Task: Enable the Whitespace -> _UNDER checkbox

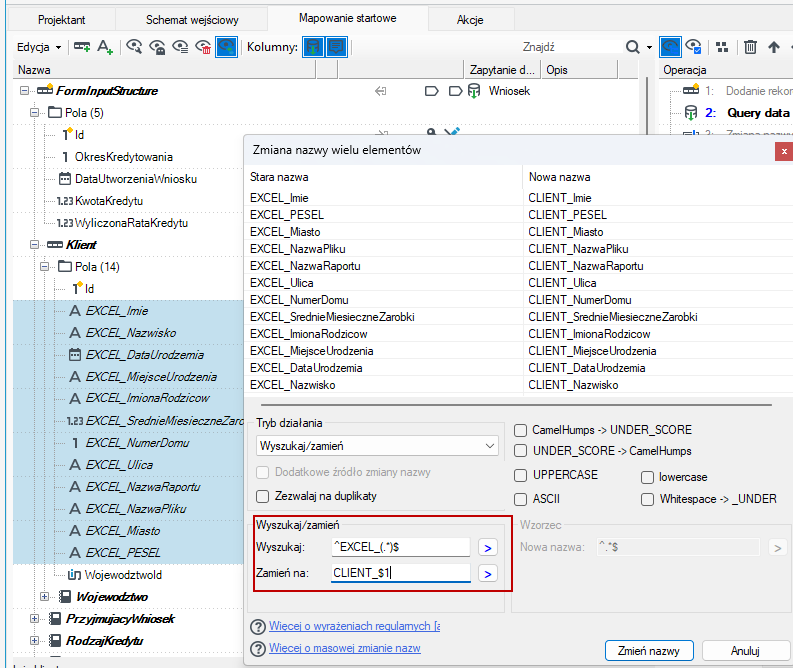Action: point(647,500)
